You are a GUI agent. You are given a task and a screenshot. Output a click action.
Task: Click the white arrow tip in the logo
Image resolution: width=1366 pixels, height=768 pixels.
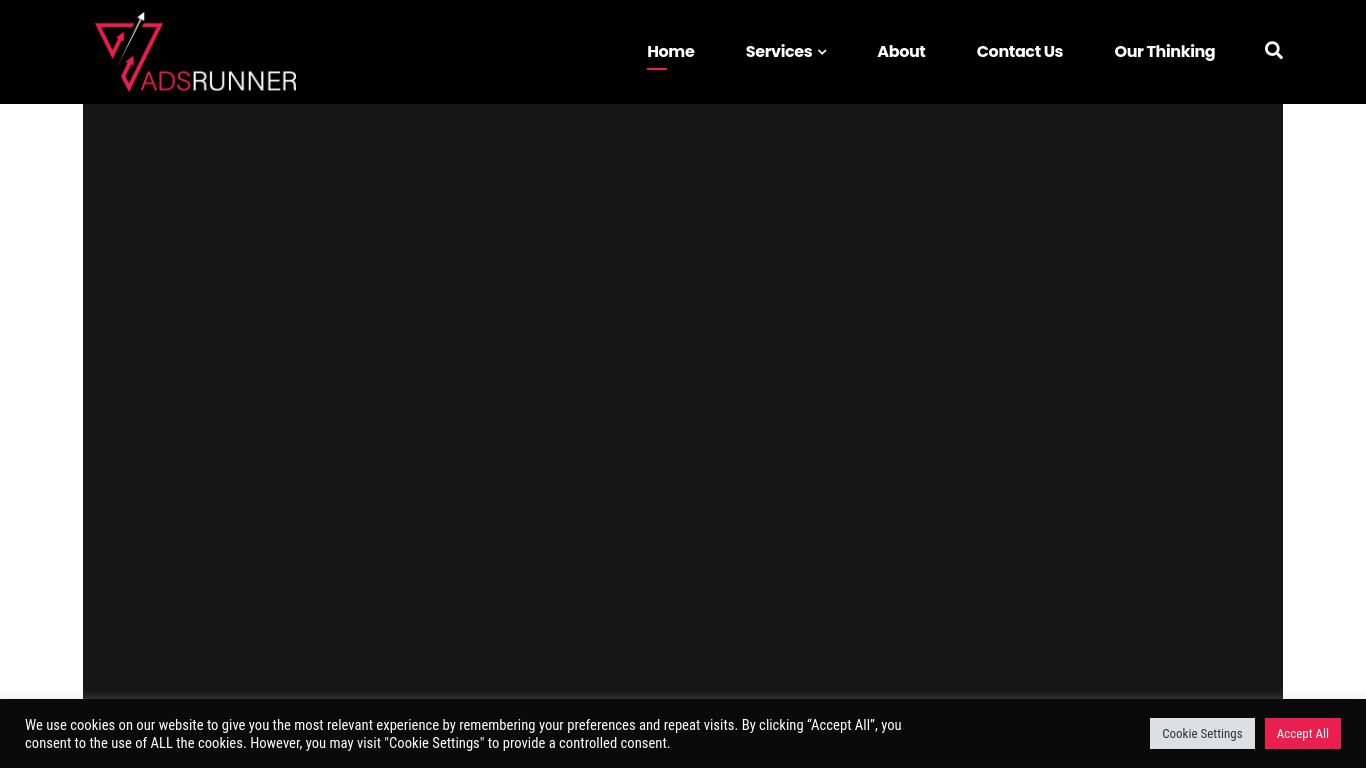coord(142,17)
